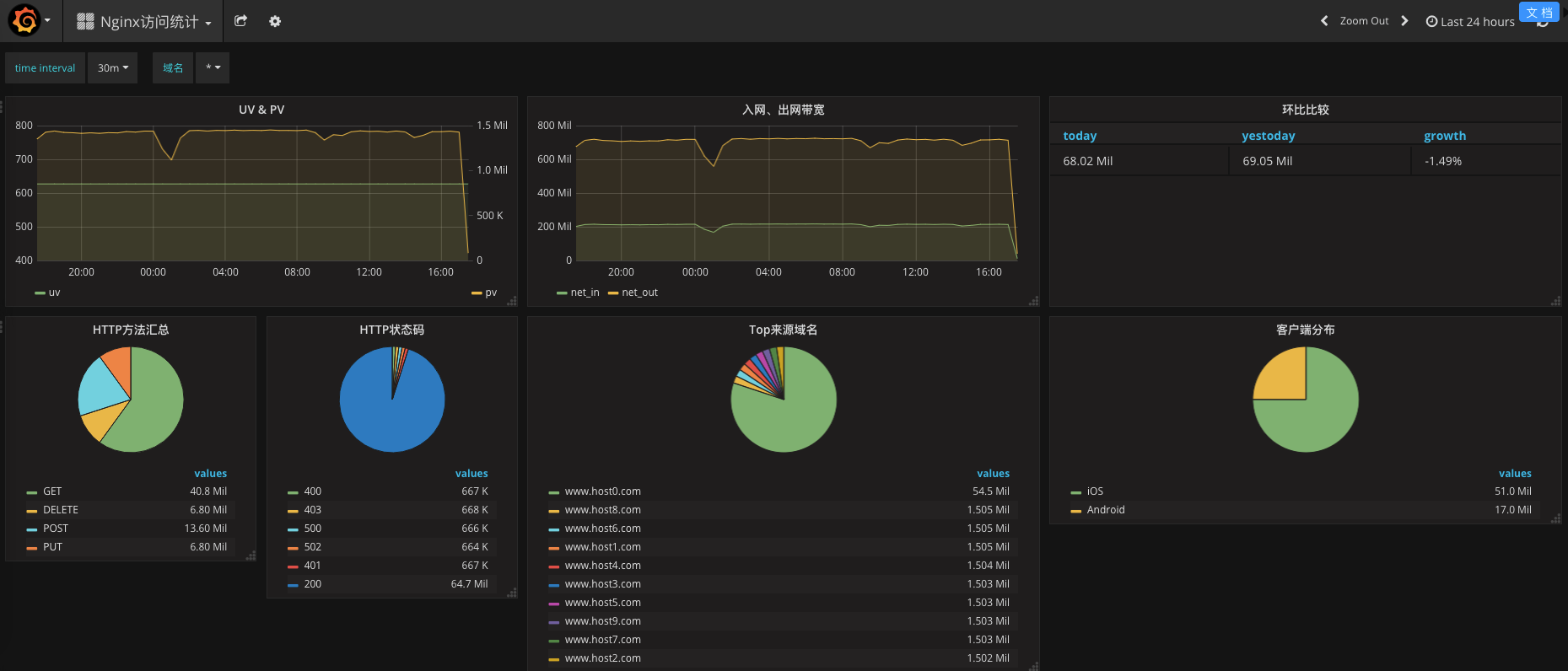Image resolution: width=1568 pixels, height=671 pixels.
Task: Click the 68.02 Mil today cell
Action: pyautogui.click(x=1140, y=161)
